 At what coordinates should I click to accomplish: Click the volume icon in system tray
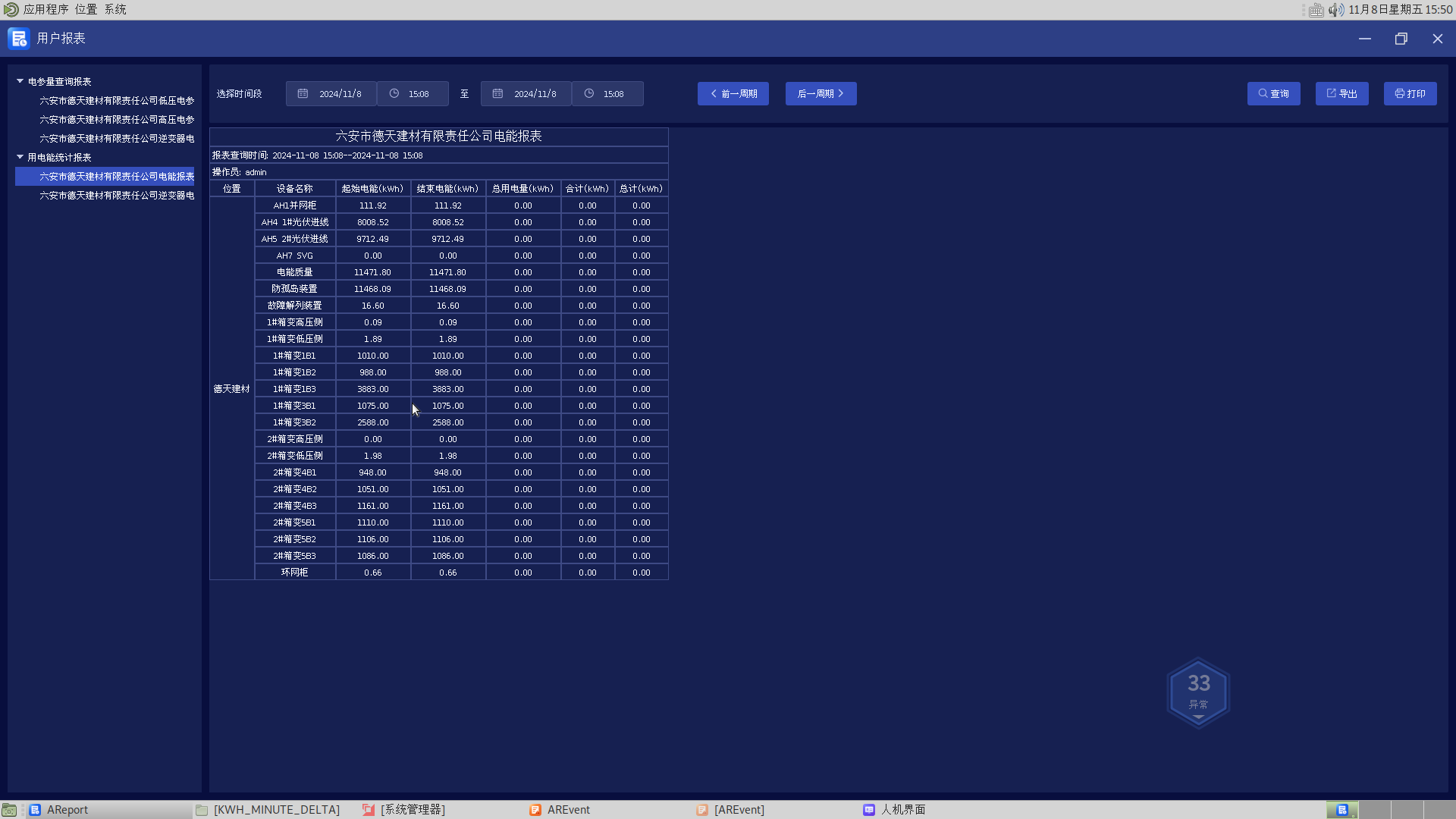click(x=1335, y=10)
